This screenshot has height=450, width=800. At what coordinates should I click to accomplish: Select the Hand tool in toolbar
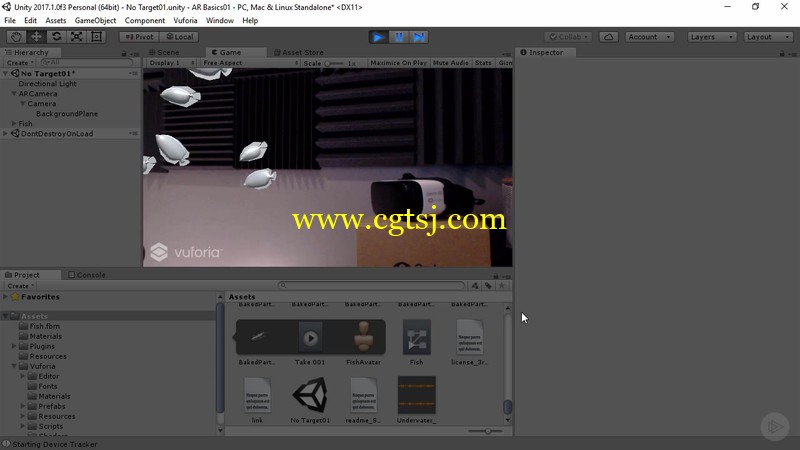(16, 37)
